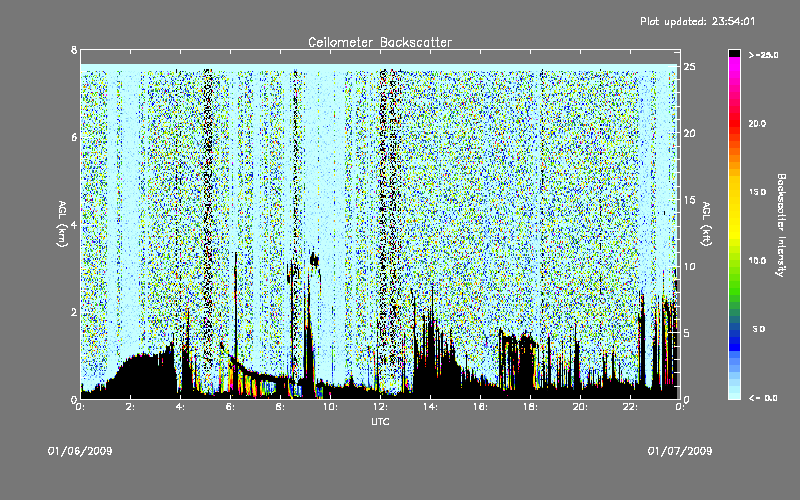800x500 pixels.
Task: Click the '10:' hour tick on the UTC axis
Action: (330, 407)
